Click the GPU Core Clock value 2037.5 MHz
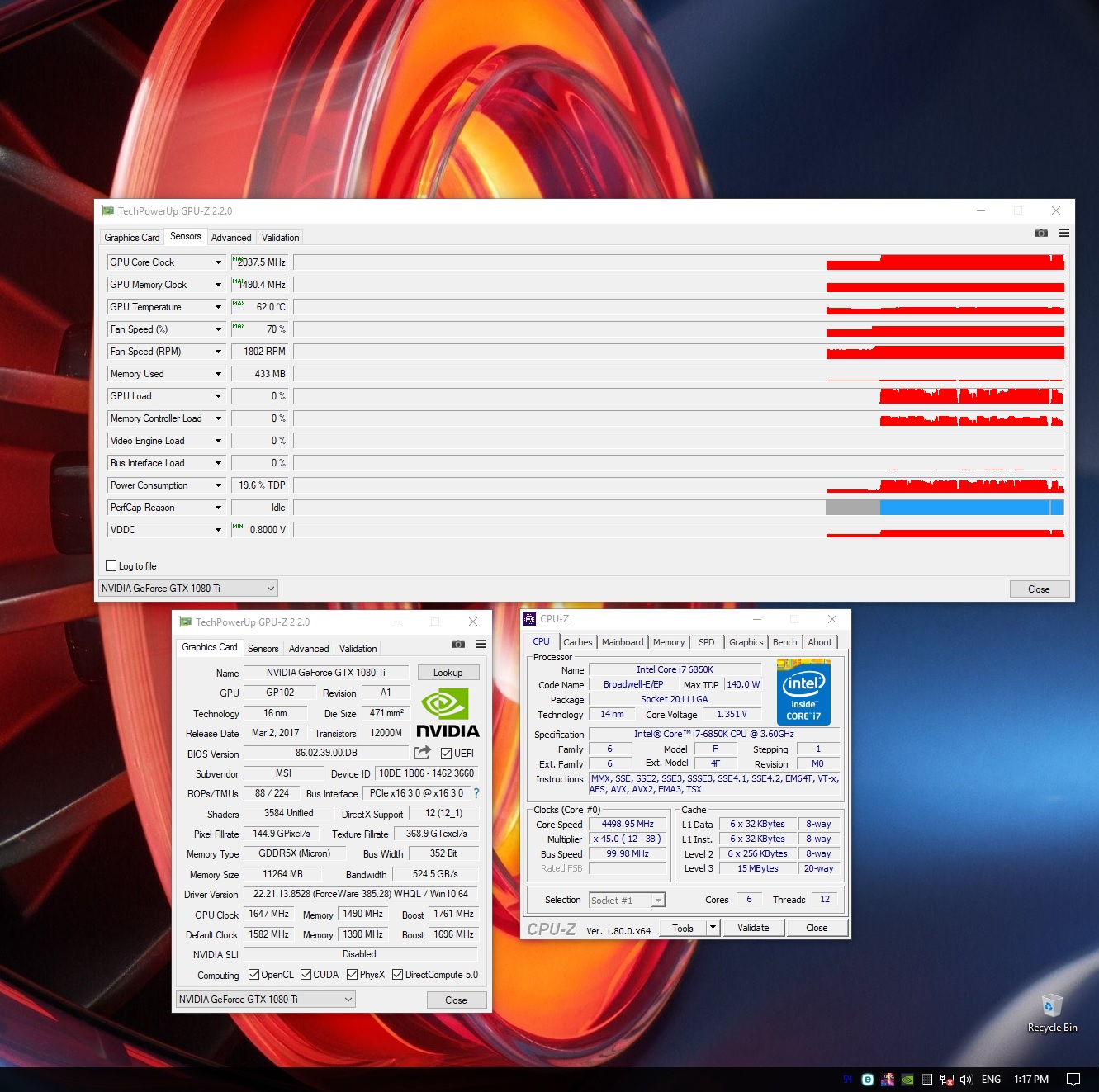1099x1092 pixels. 260,262
